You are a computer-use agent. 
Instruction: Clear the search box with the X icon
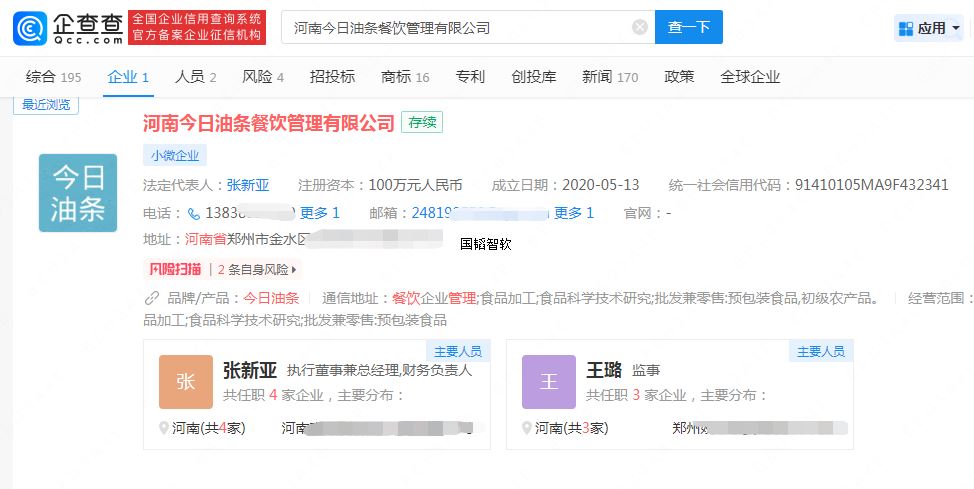pyautogui.click(x=640, y=27)
